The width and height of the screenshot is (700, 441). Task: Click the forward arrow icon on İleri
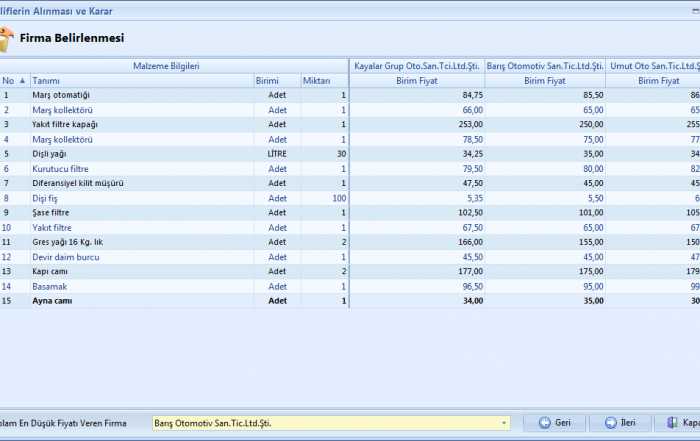point(609,423)
